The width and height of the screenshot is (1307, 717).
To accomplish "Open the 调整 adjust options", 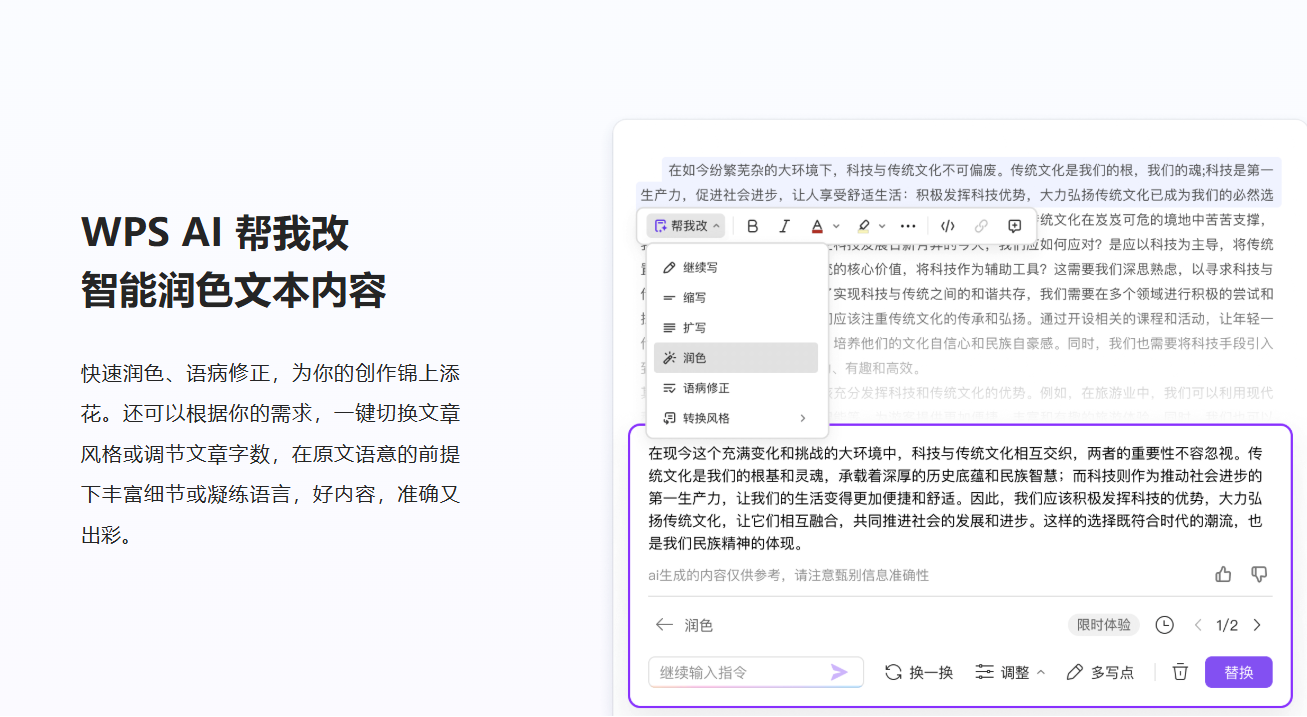I will (1010, 672).
